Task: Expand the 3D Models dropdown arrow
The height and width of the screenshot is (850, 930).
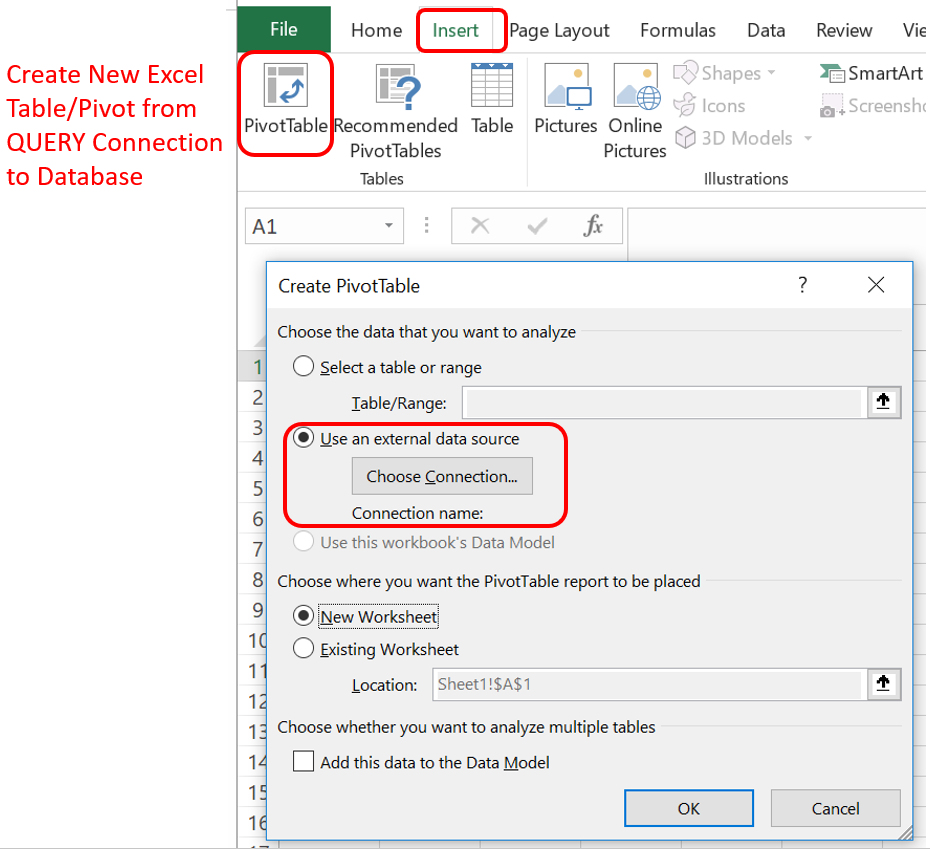Action: 808,139
